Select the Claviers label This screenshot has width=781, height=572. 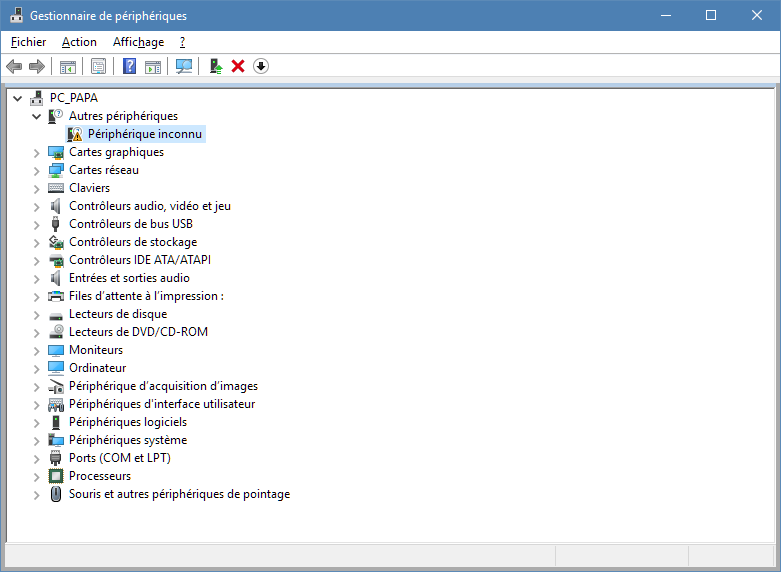90,188
